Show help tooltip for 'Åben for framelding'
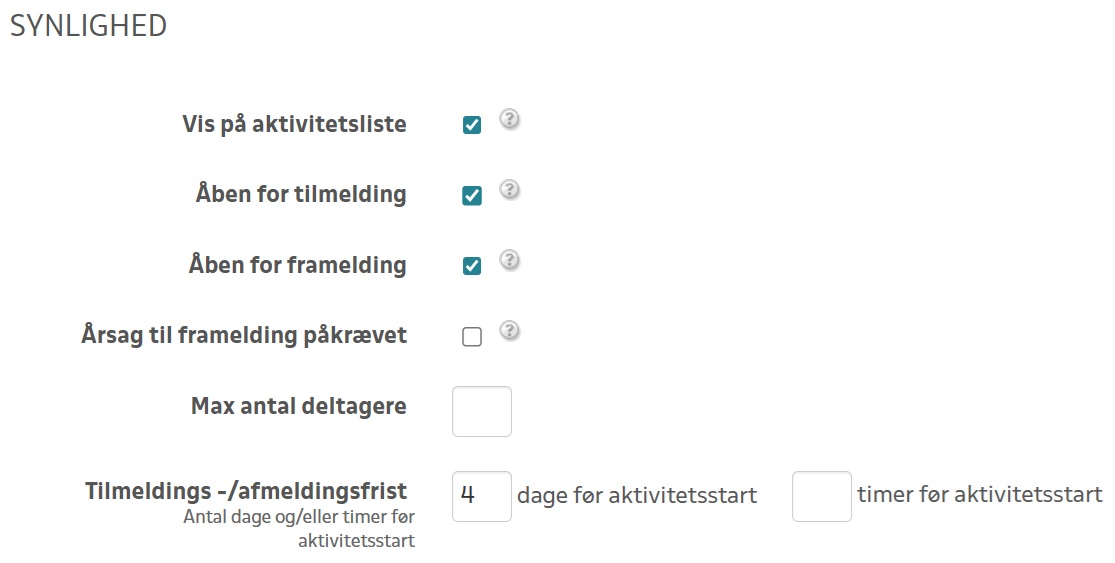This screenshot has width=1115, height=563. (509, 260)
